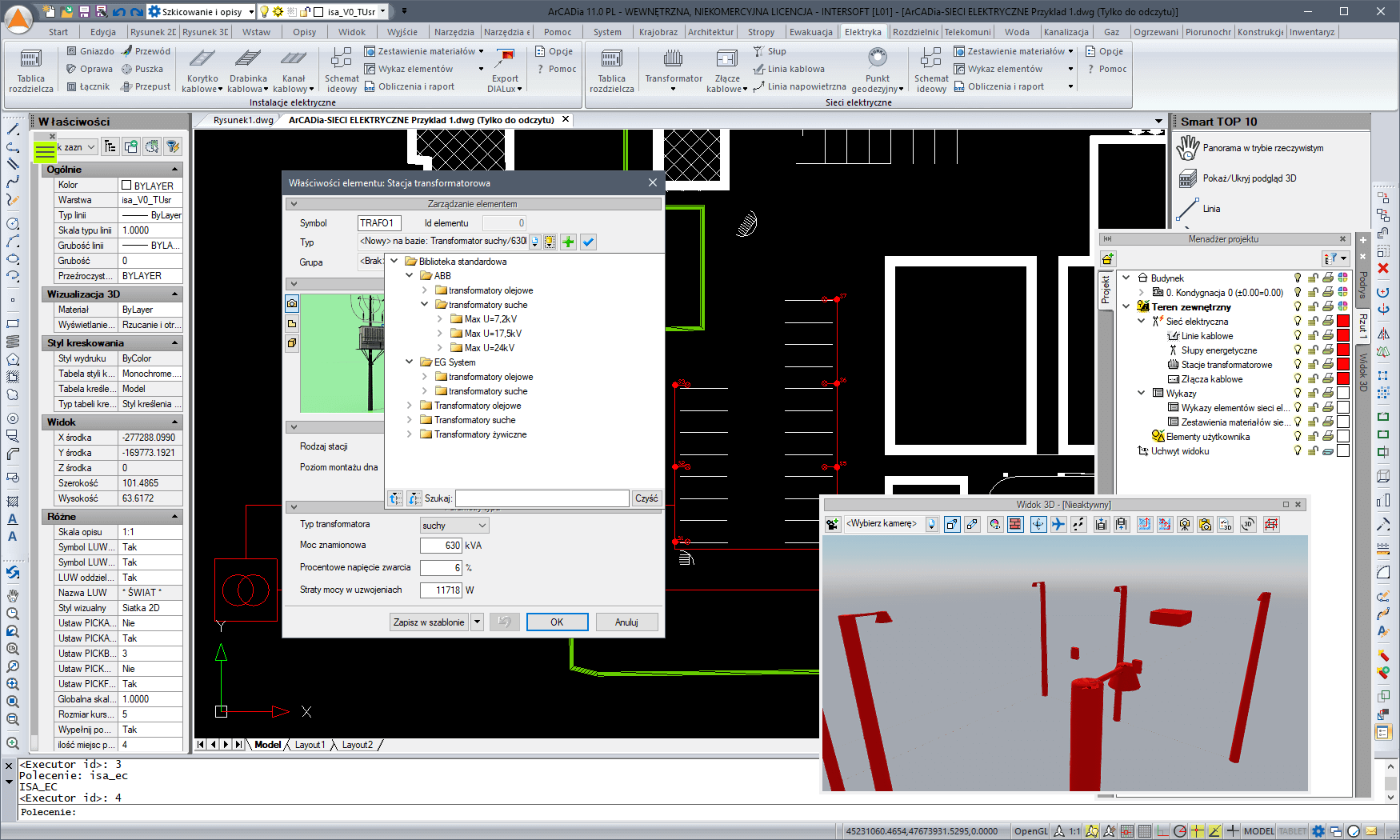Viewport: 1400px width, 840px height.
Task: Toggle lock for Teren zewnętrzny row
Action: [x=1313, y=307]
